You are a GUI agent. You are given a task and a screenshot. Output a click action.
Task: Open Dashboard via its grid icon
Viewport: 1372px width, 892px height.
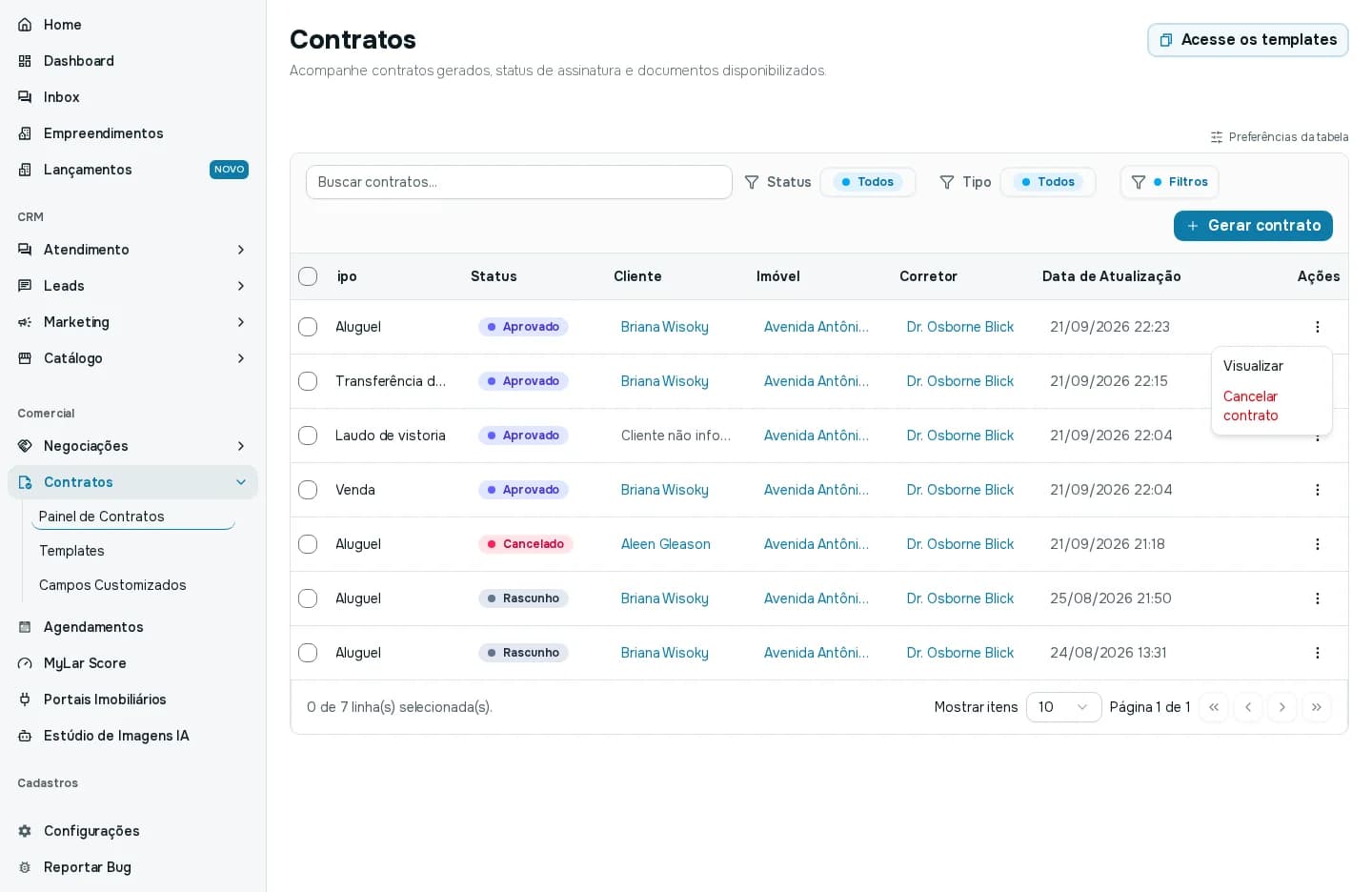pyautogui.click(x=25, y=61)
